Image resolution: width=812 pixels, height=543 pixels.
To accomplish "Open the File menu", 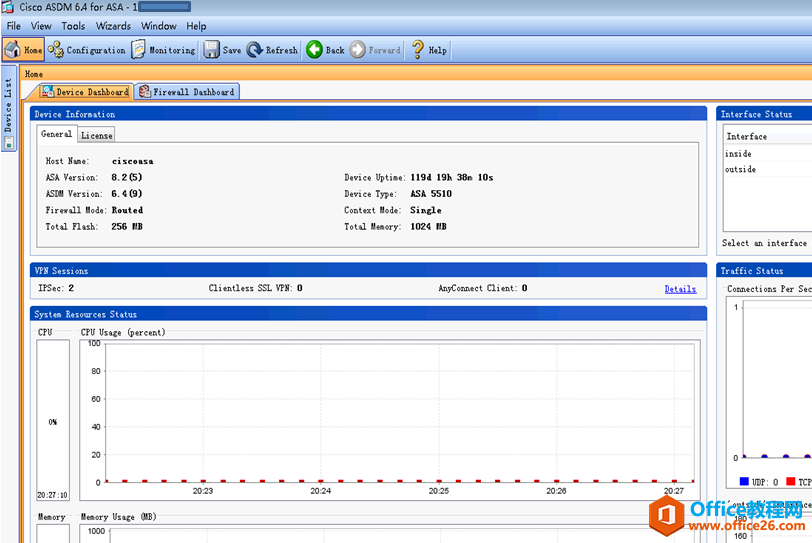I will pyautogui.click(x=13, y=26).
